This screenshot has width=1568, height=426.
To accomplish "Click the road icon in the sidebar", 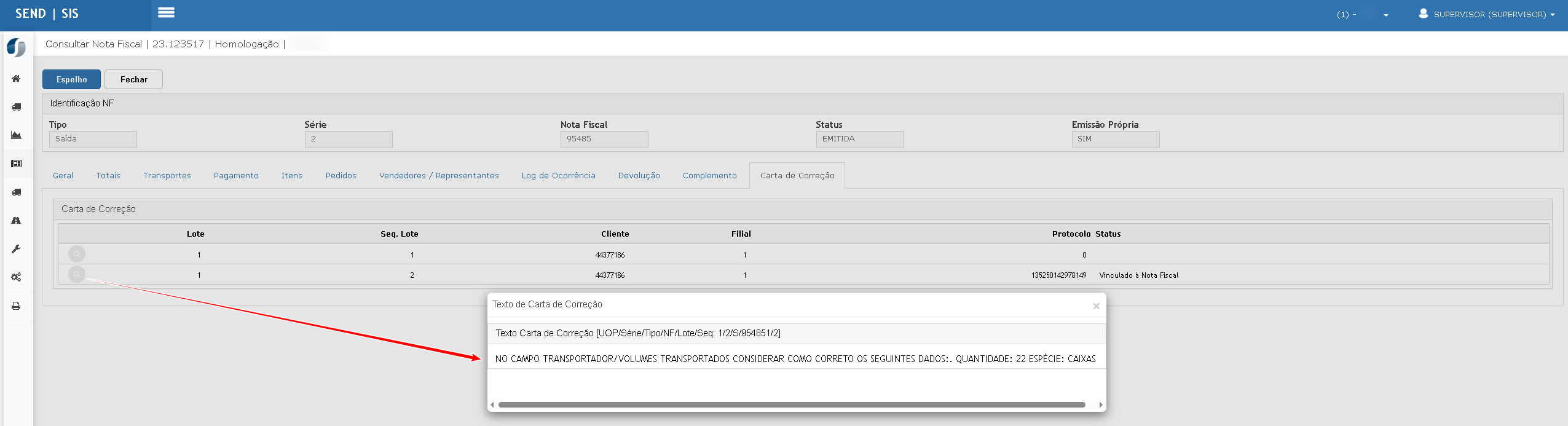I will click(x=17, y=221).
